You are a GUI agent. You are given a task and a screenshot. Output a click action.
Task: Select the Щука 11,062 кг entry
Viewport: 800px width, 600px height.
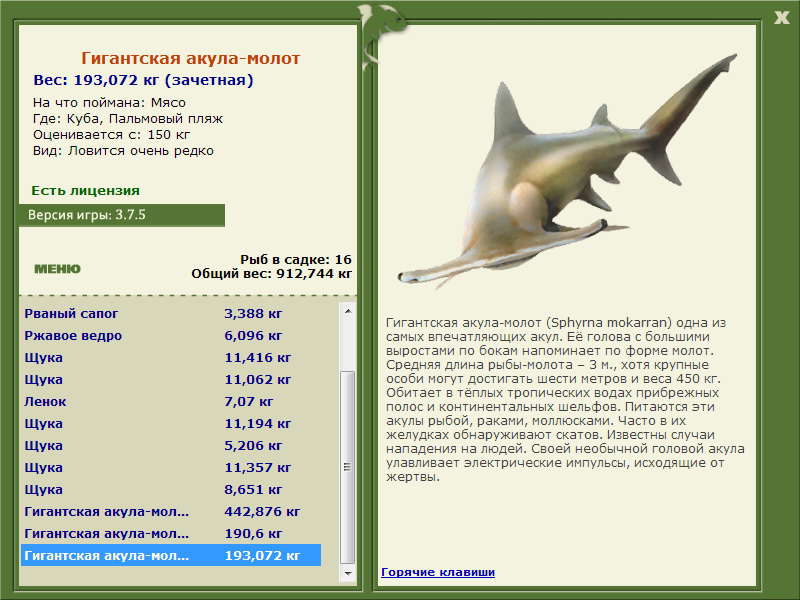tap(171, 379)
